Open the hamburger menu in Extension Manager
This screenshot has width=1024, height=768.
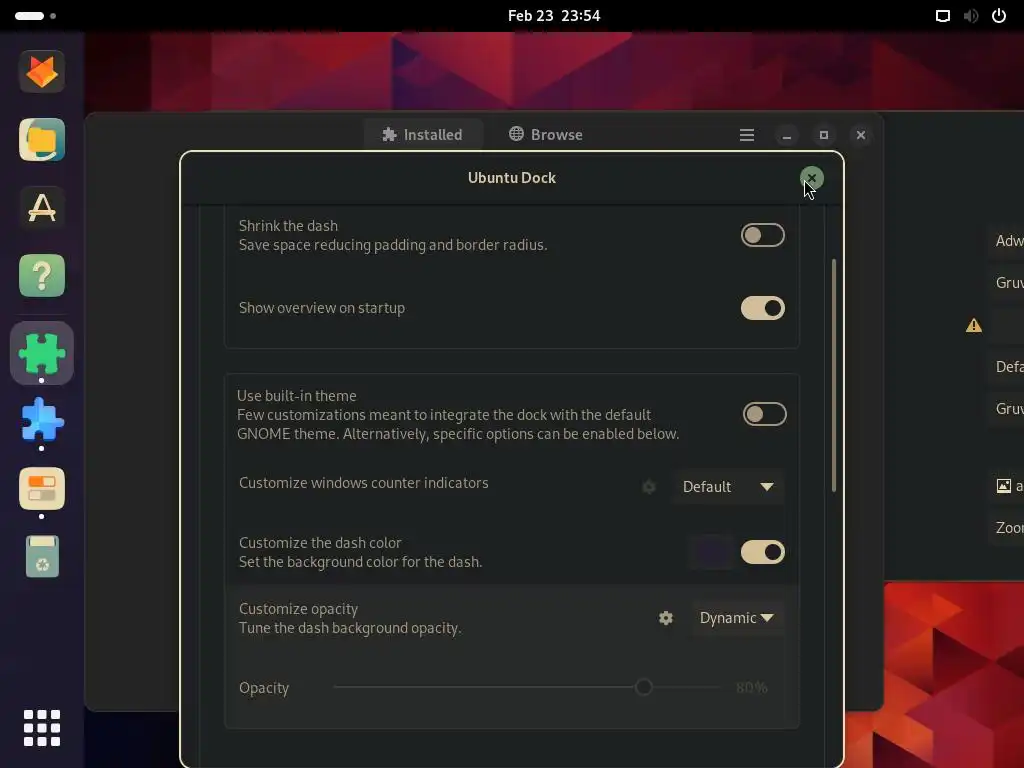coord(746,135)
